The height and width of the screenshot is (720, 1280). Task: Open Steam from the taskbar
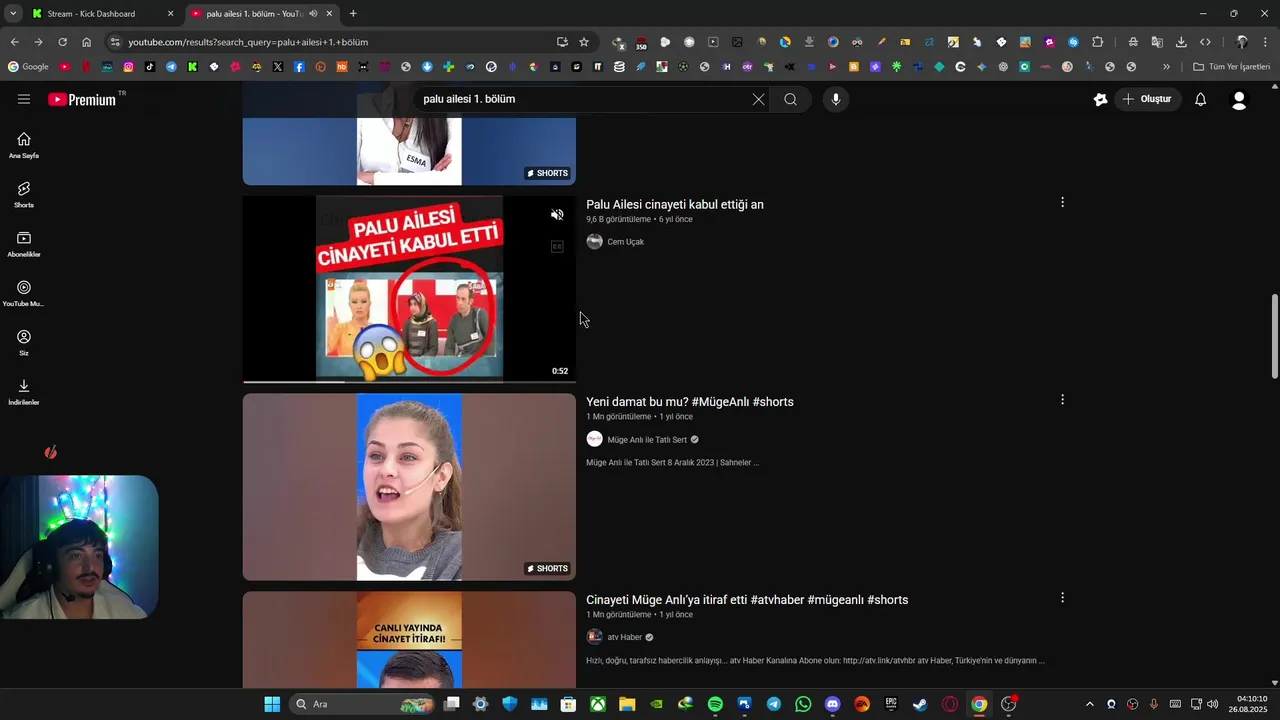pyautogui.click(x=920, y=704)
